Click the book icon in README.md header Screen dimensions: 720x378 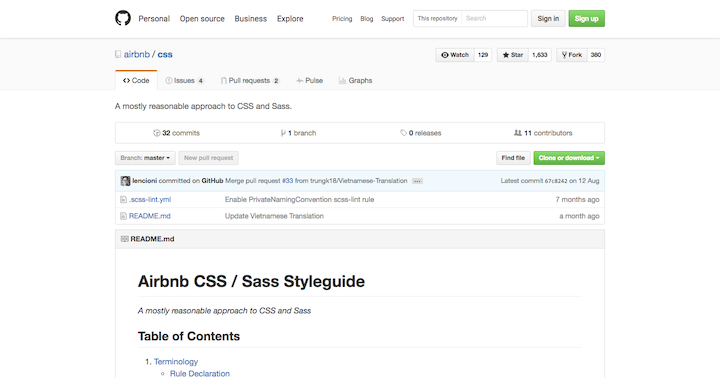click(124, 239)
